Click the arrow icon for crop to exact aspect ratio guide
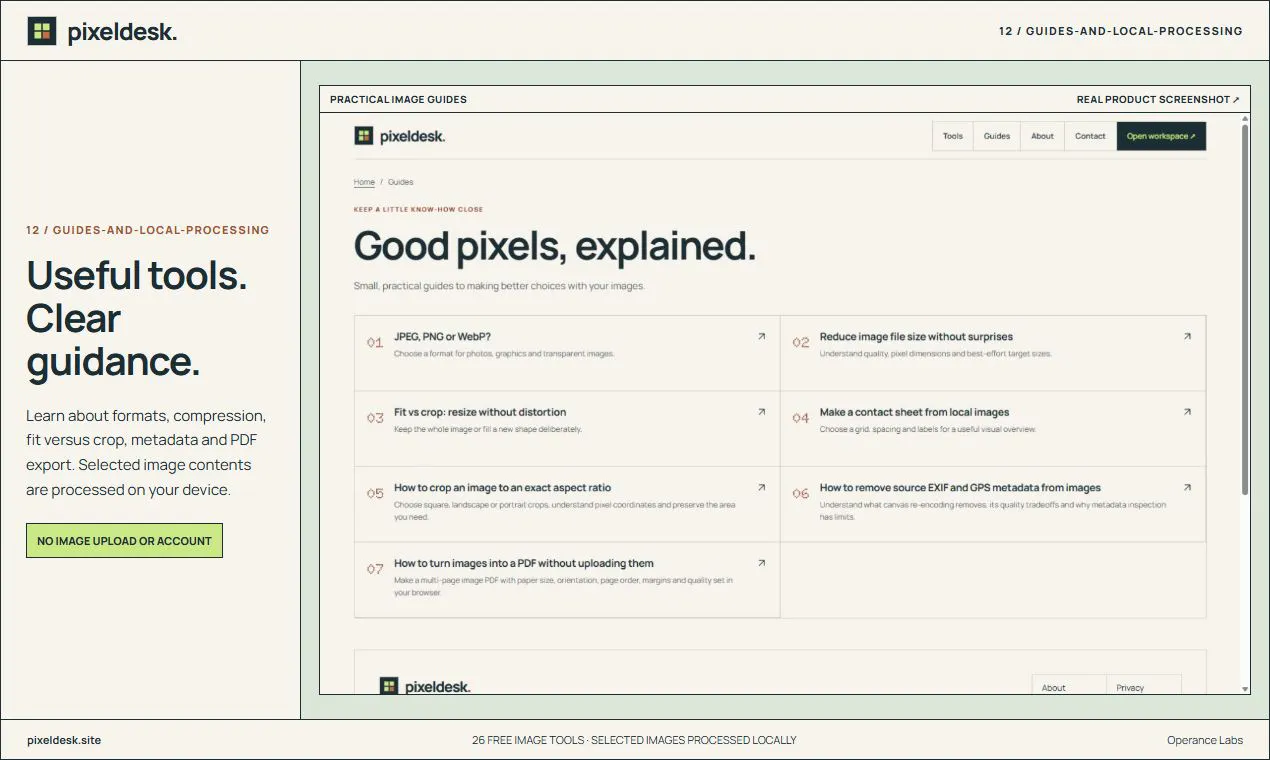The image size is (1270, 760). [x=761, y=487]
